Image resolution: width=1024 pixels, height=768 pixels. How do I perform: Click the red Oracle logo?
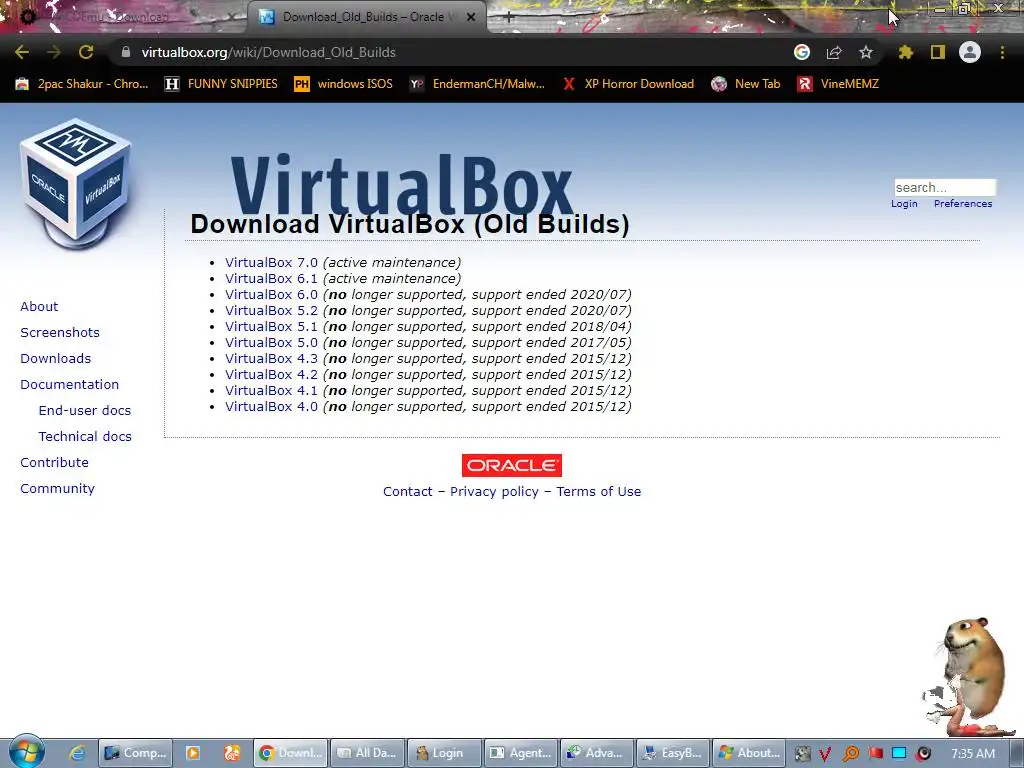click(512, 466)
